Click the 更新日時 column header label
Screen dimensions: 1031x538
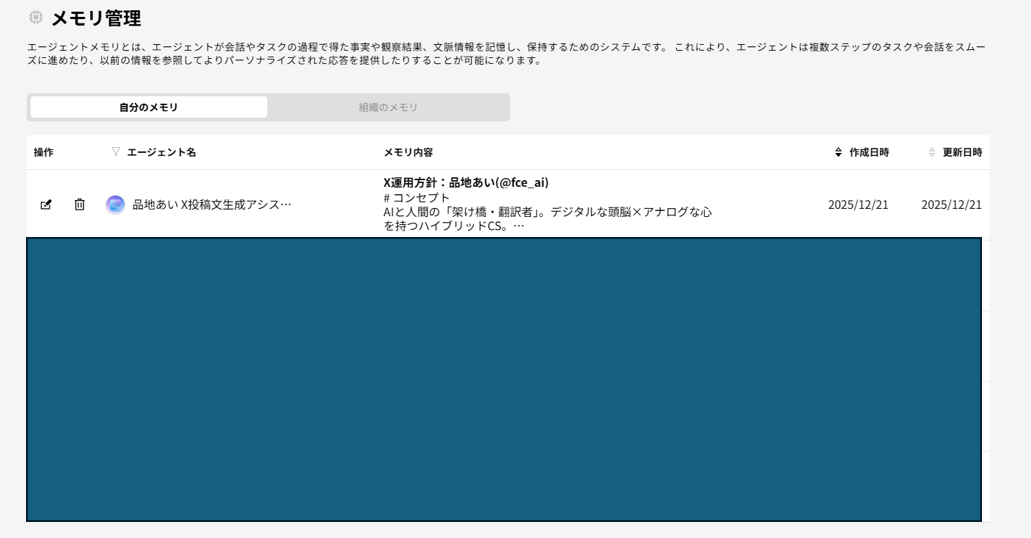point(962,152)
